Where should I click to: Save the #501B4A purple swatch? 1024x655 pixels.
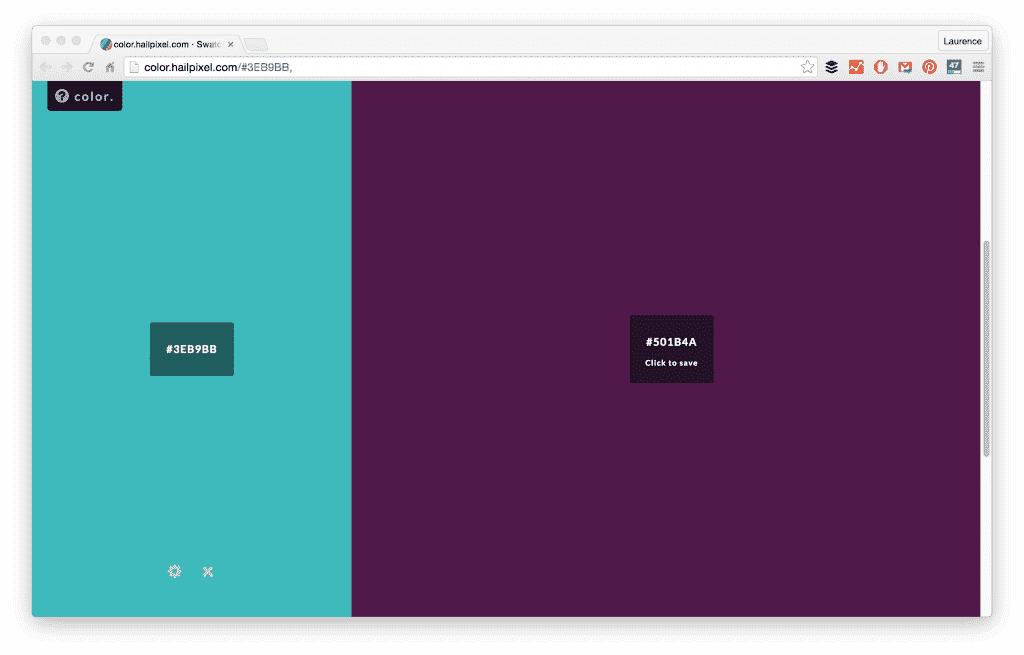pos(671,349)
